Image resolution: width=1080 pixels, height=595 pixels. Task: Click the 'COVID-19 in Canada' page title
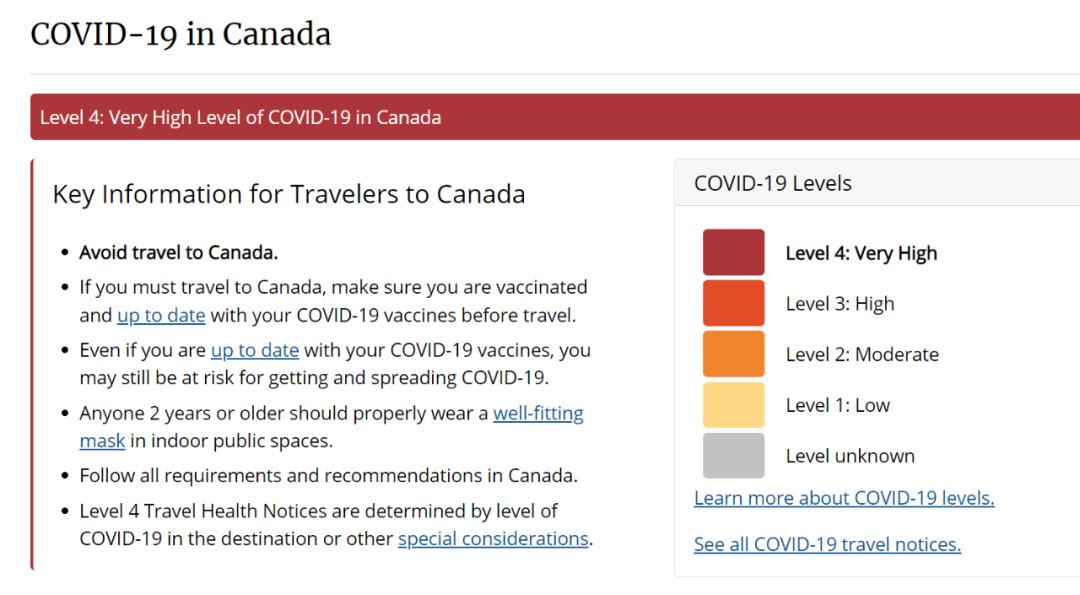(181, 35)
